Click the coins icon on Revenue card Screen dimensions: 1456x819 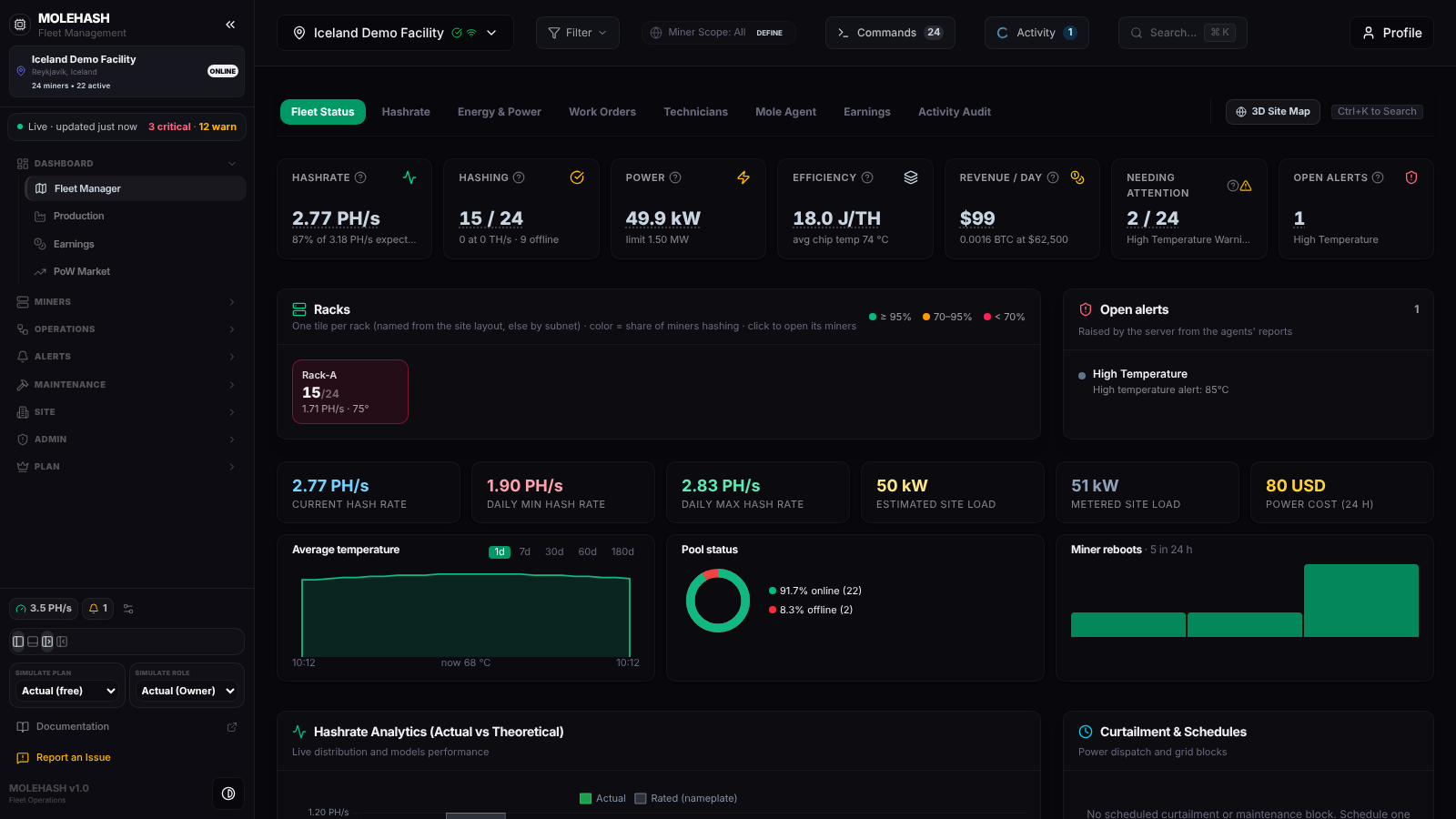point(1077,177)
